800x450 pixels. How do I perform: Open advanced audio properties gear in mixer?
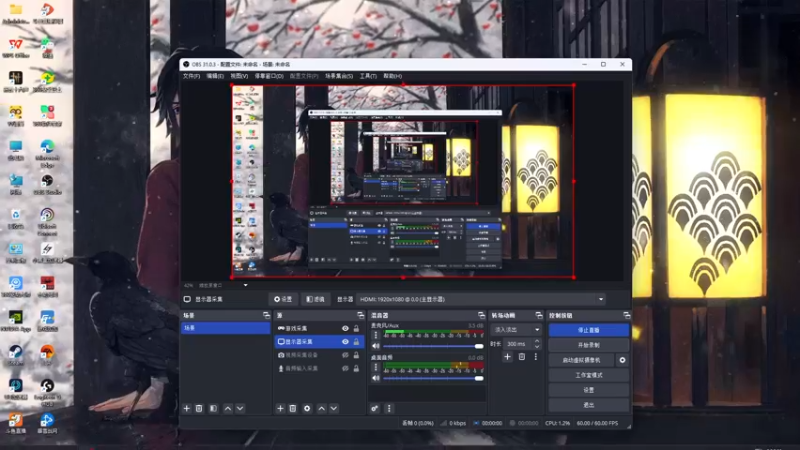(x=375, y=409)
